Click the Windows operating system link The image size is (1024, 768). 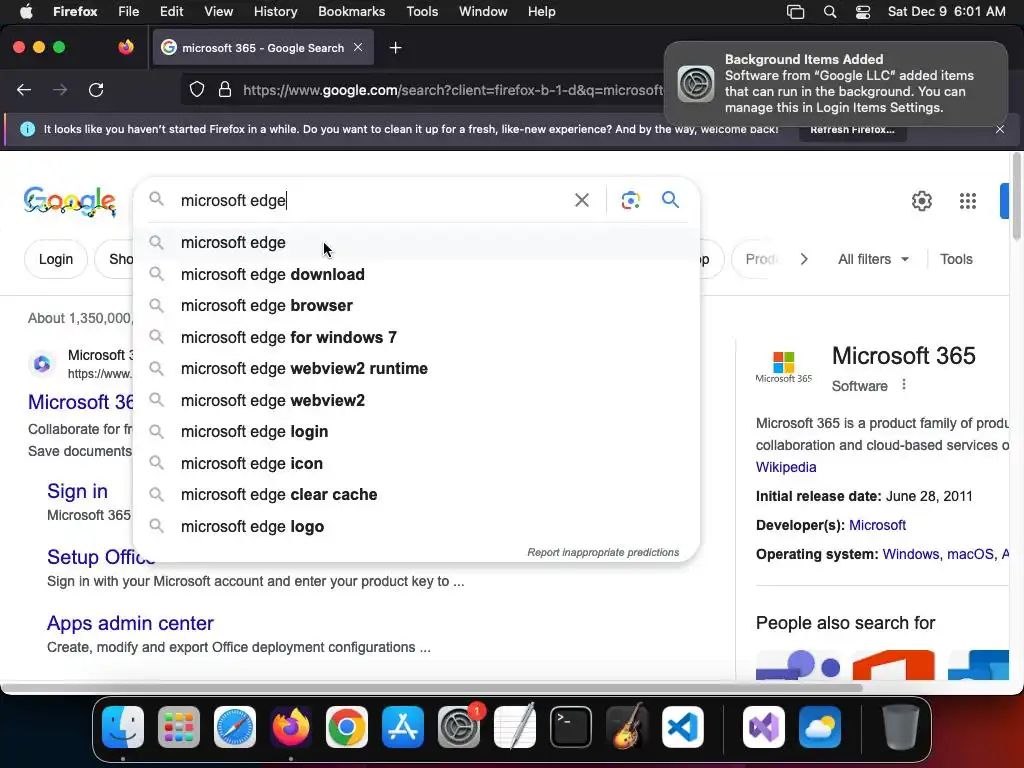(911, 554)
